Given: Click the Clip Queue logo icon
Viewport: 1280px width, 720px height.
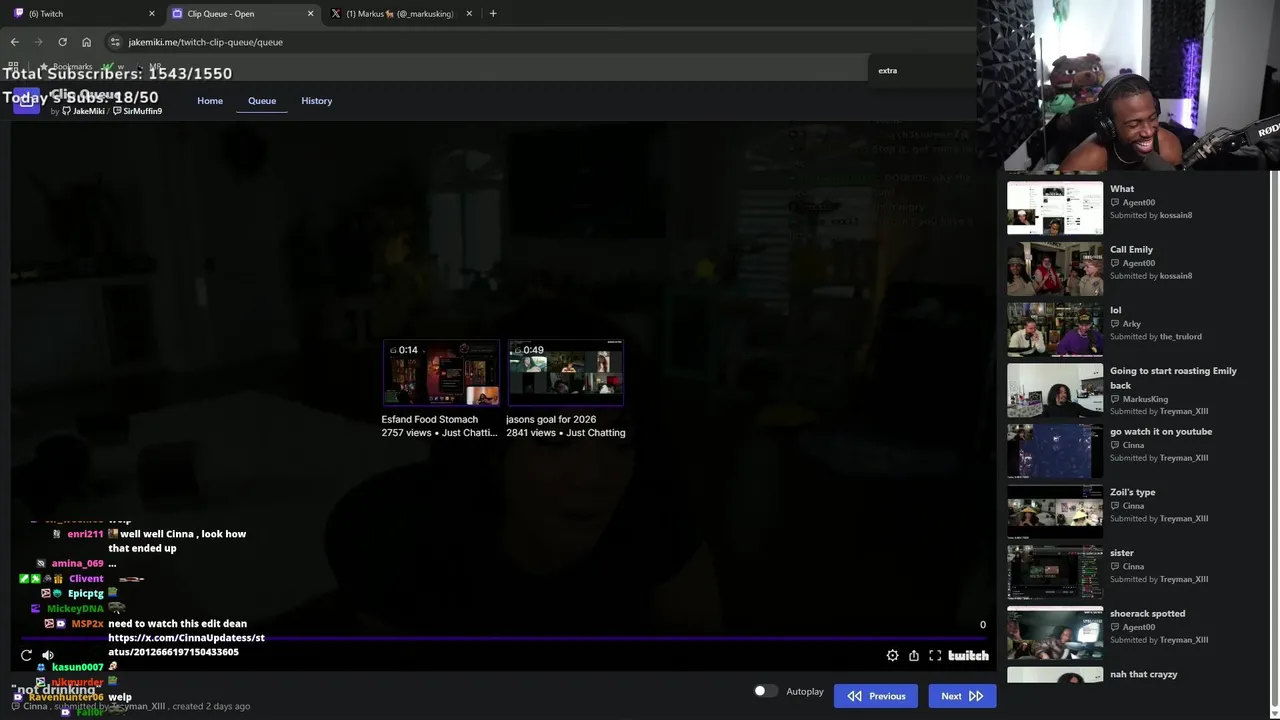Looking at the screenshot, I should (26, 101).
